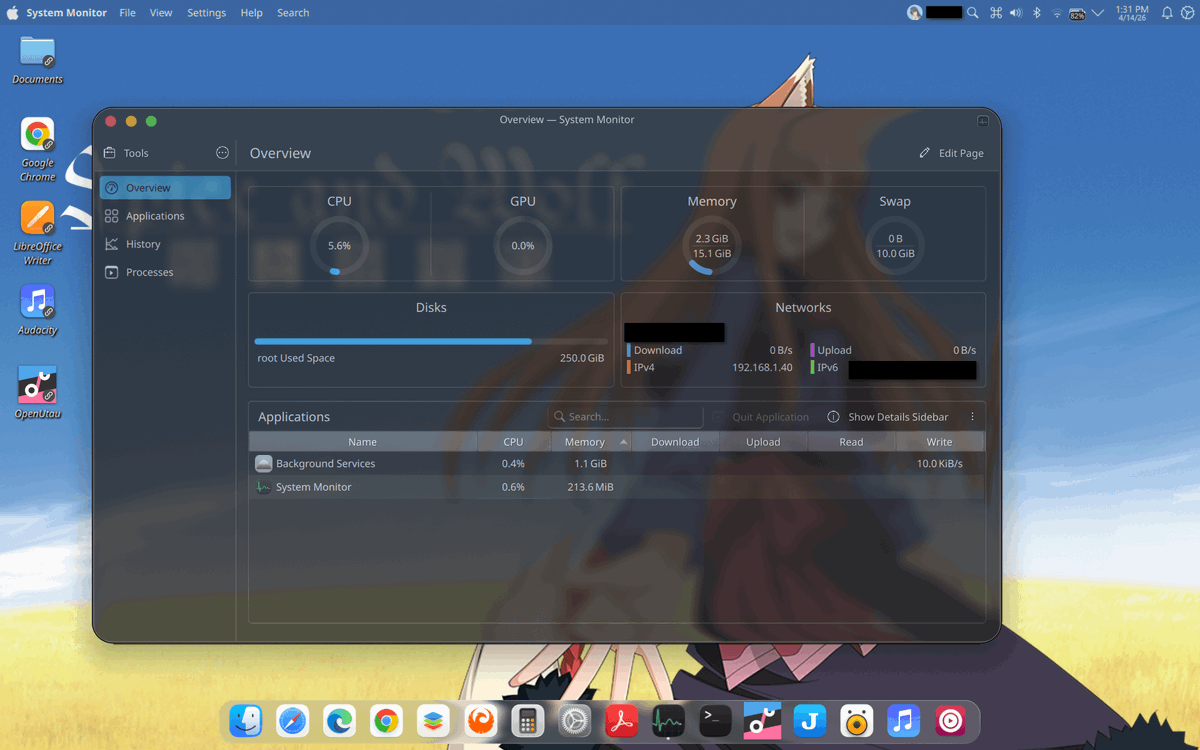Click the Edit Page button
Image resolution: width=1200 pixels, height=750 pixels.
click(951, 153)
